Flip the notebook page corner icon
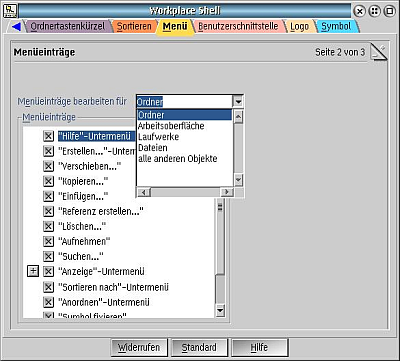Viewport: 400px width, 361px height. click(x=379, y=52)
